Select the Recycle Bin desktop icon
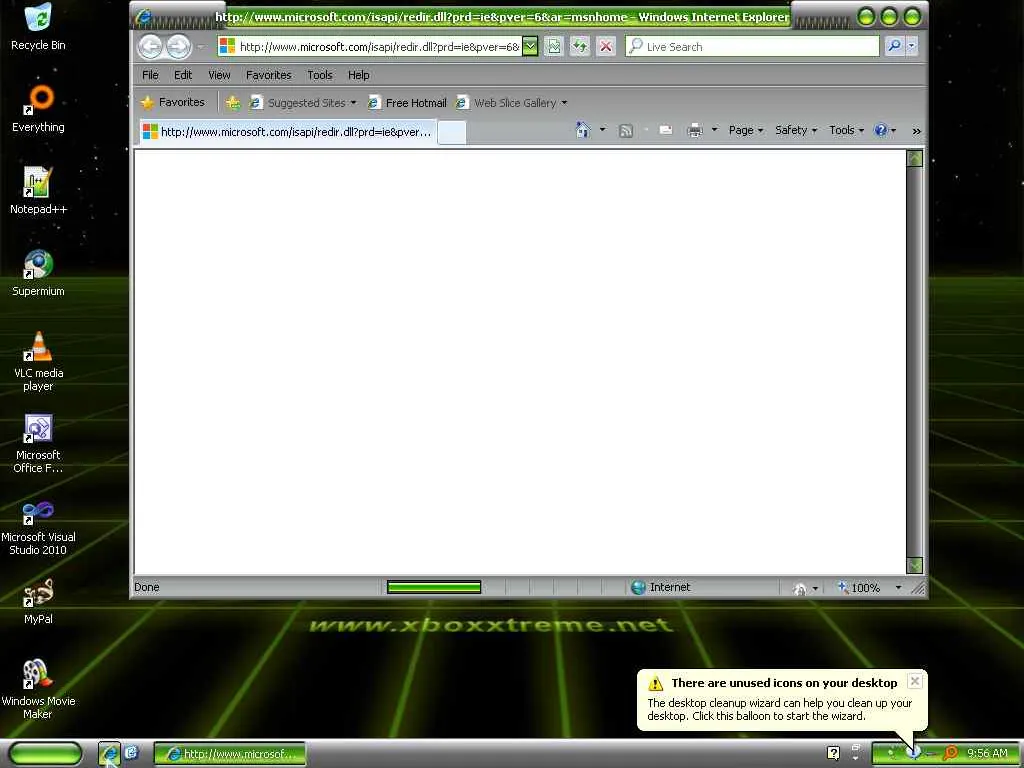 [39, 27]
